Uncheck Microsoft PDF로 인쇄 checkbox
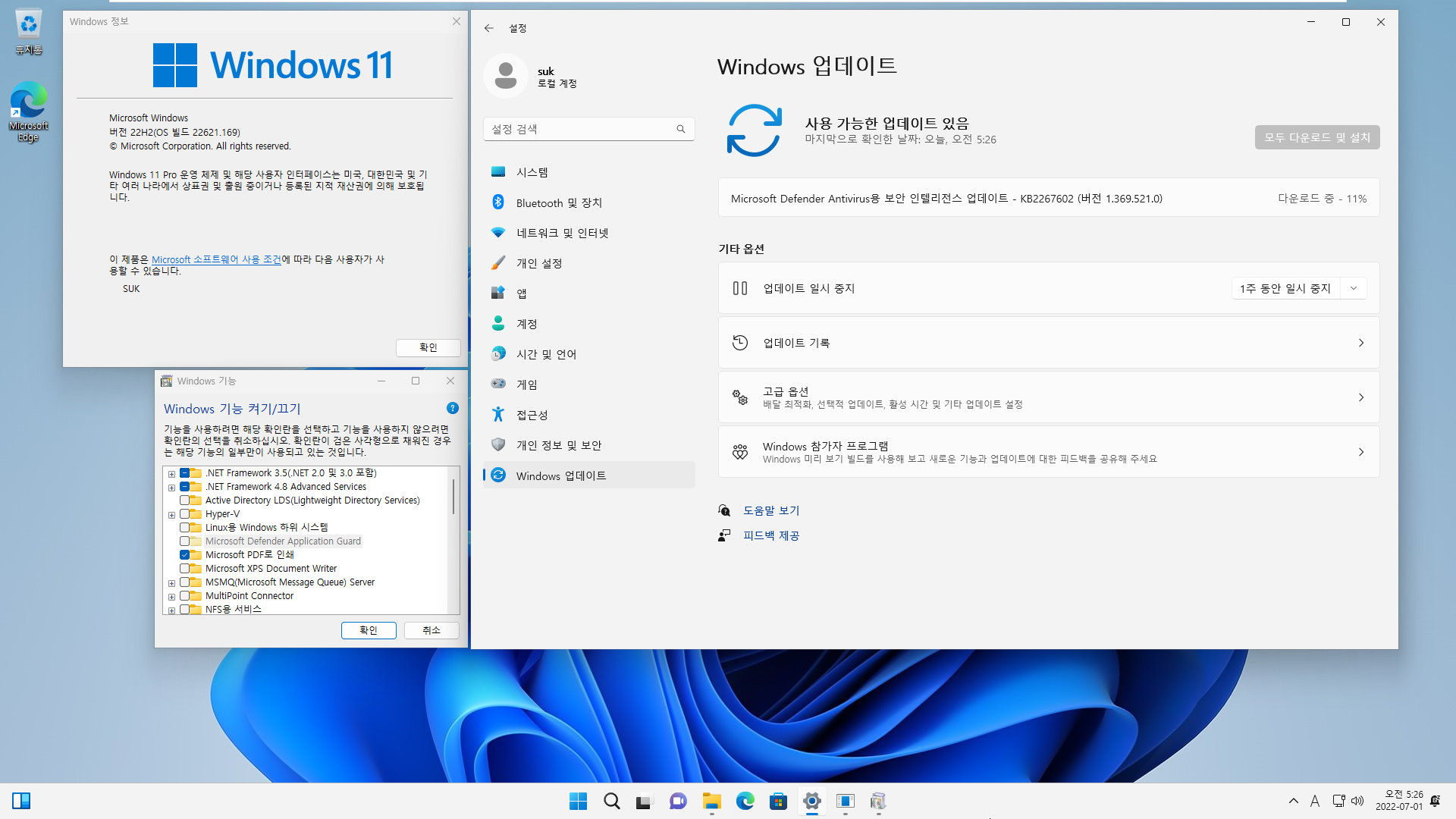Image resolution: width=1456 pixels, height=819 pixels. pos(184,555)
